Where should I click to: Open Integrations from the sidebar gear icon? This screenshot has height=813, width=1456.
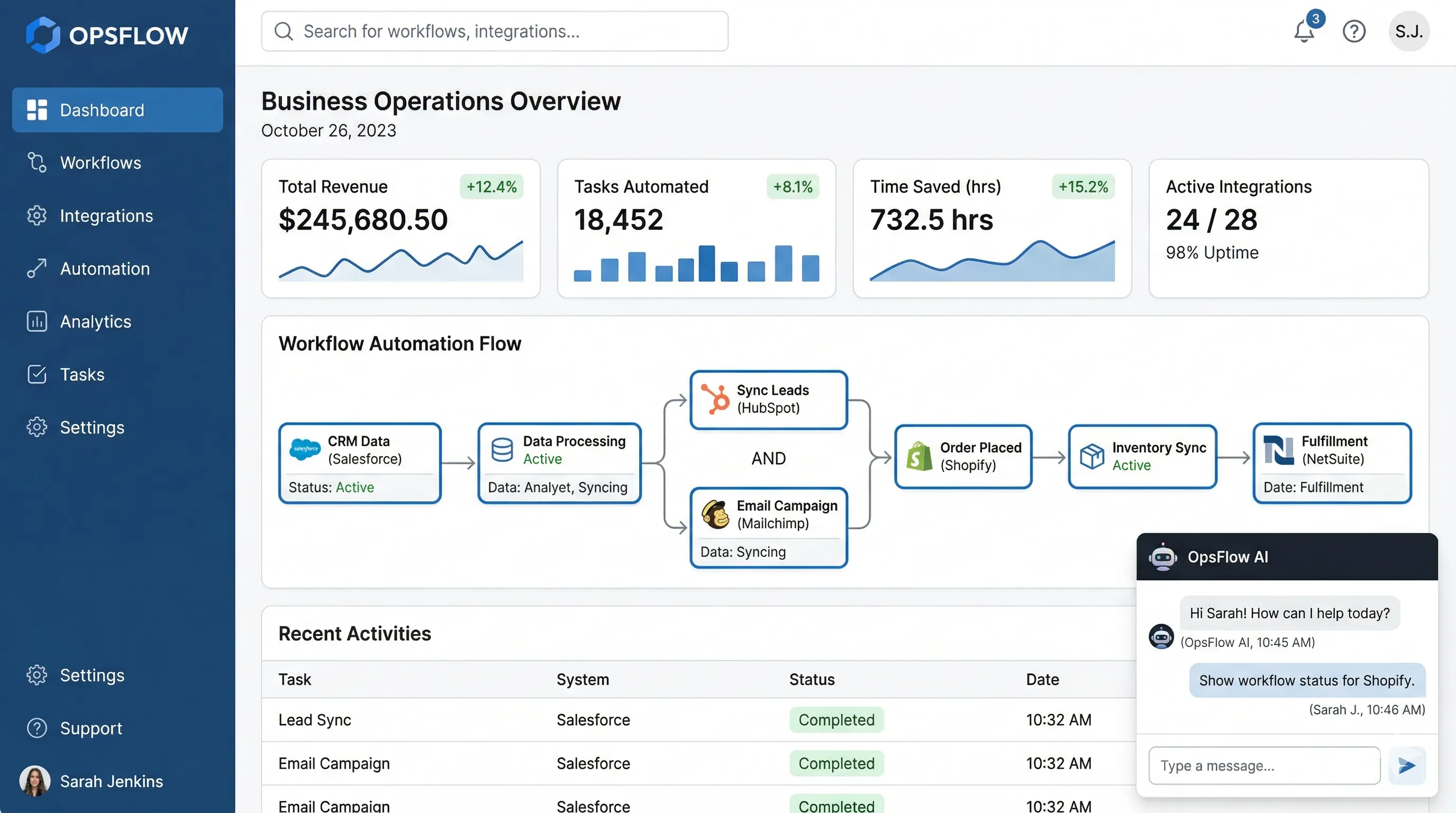[36, 215]
